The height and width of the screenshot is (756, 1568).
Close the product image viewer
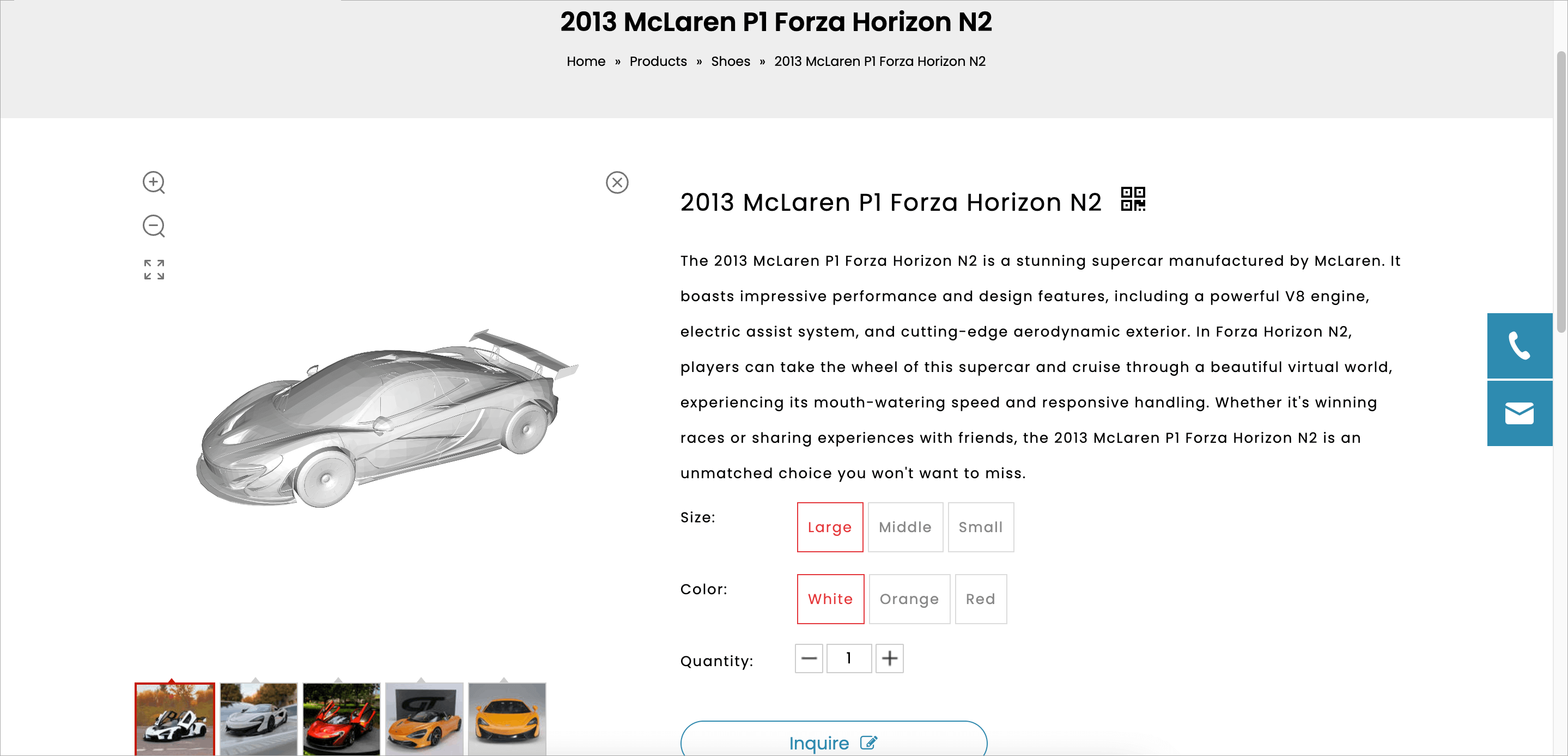[617, 182]
